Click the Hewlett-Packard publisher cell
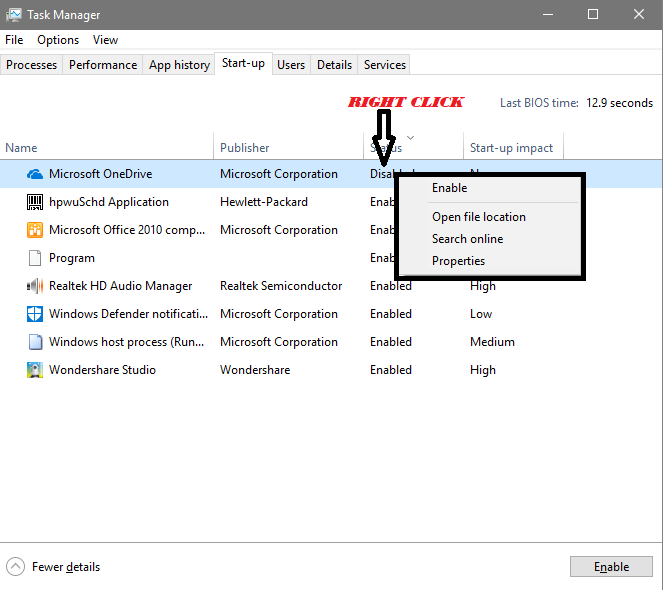This screenshot has width=663, height=590. click(x=264, y=202)
